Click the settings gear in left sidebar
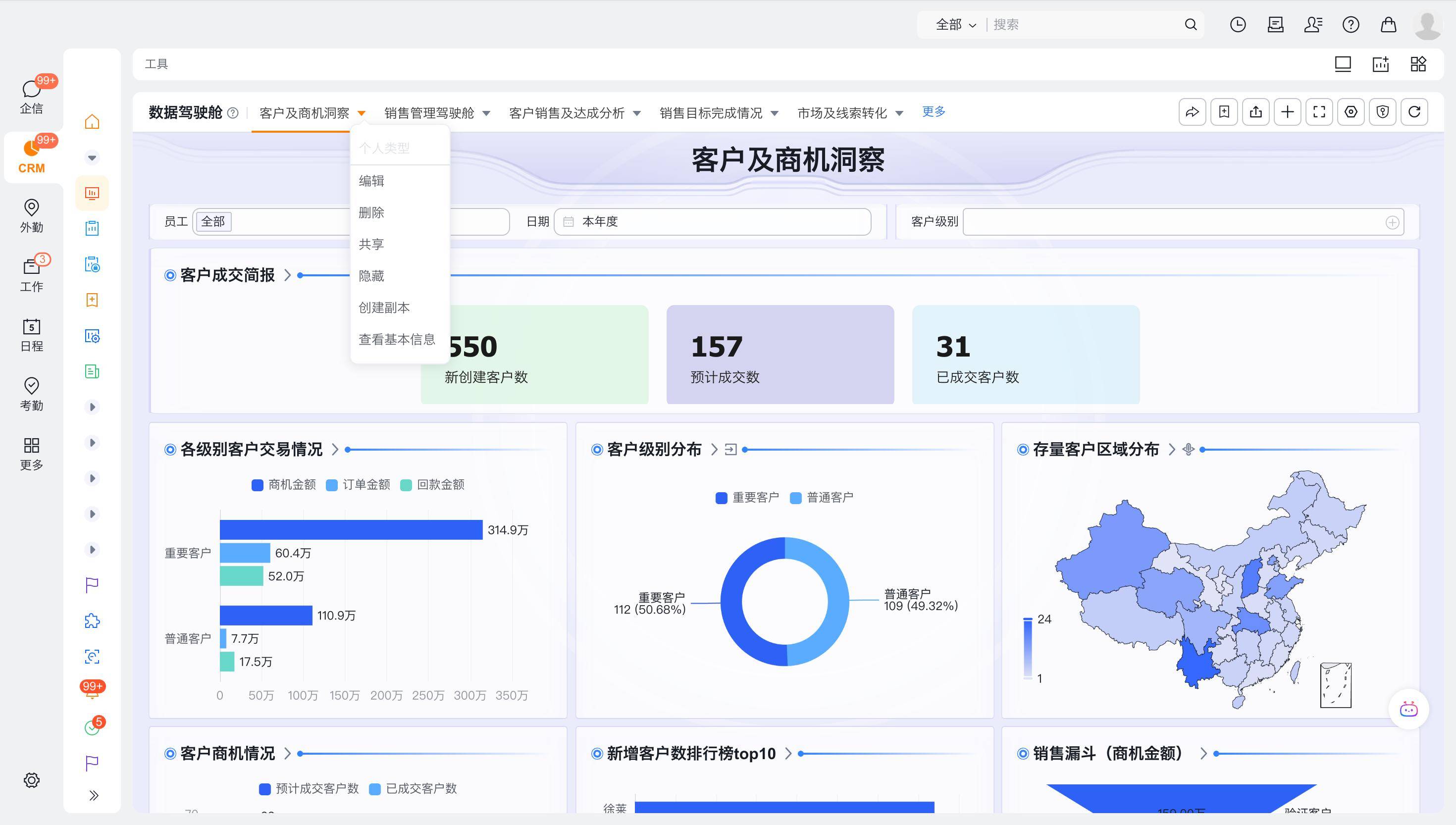The width and height of the screenshot is (1456, 825). [x=31, y=779]
